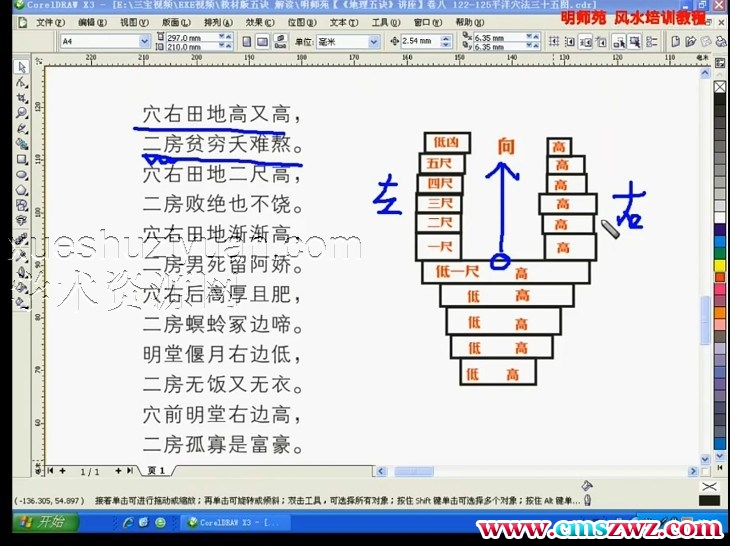The height and width of the screenshot is (546, 730).
Task: Open the 文件(F) menu
Action: coord(51,22)
